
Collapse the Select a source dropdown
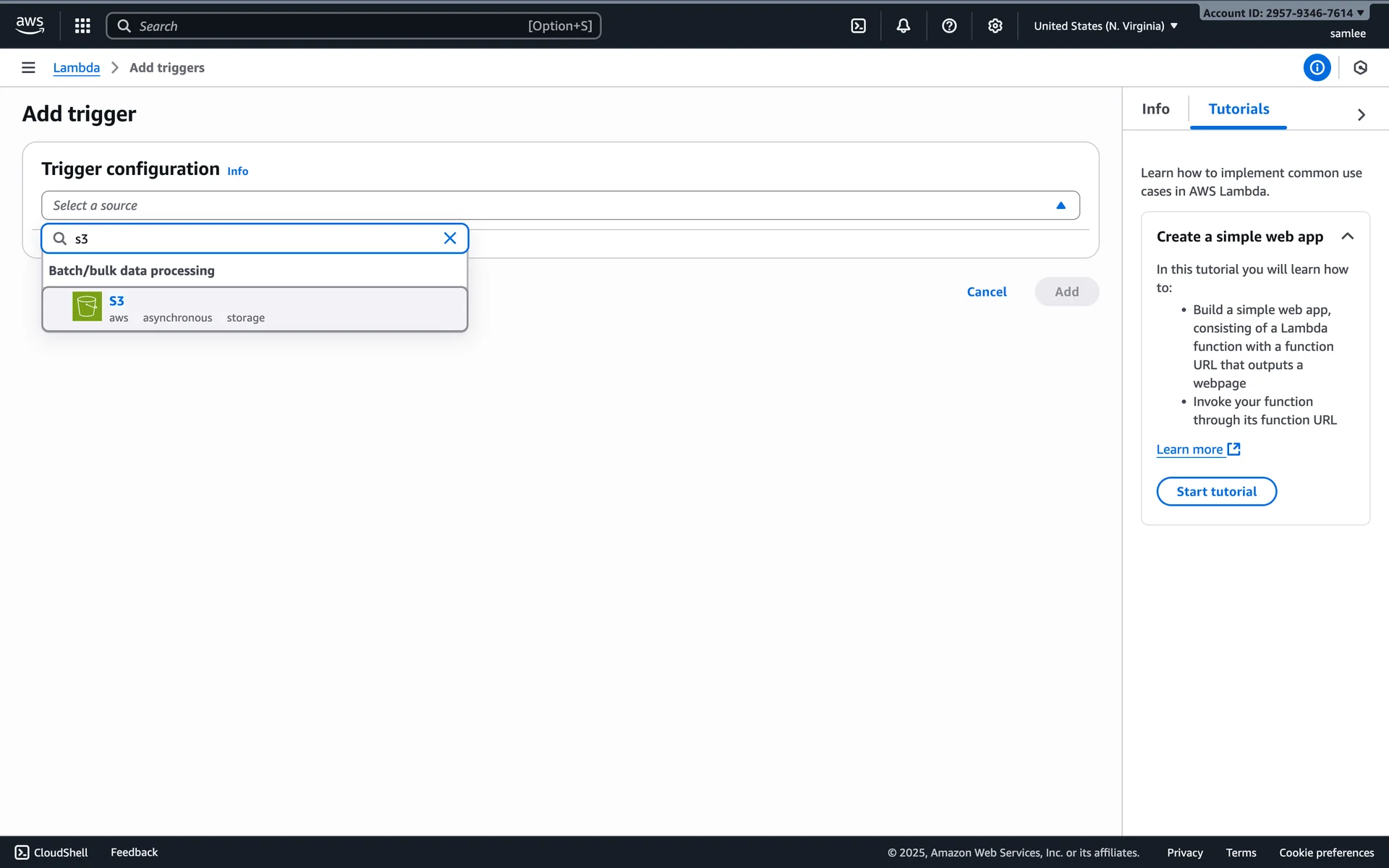(1061, 205)
